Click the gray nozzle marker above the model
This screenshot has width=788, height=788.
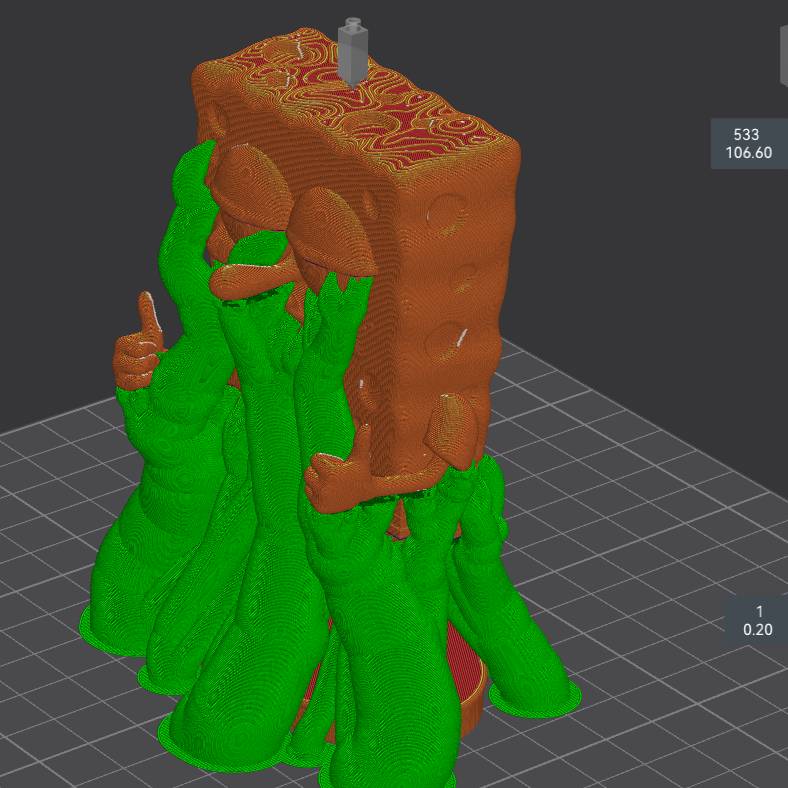(353, 52)
